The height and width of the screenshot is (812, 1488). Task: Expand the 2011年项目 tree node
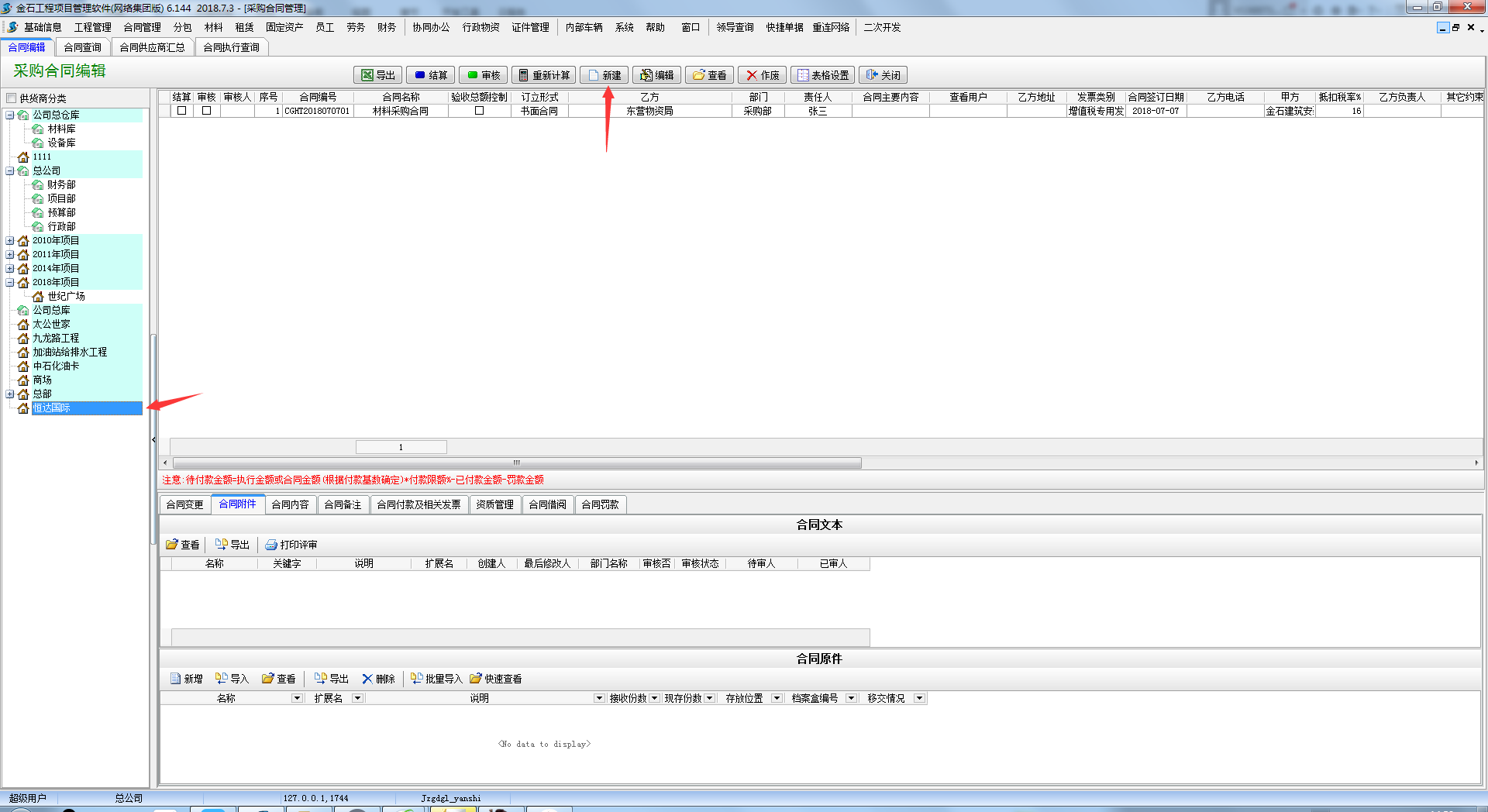(x=10, y=254)
